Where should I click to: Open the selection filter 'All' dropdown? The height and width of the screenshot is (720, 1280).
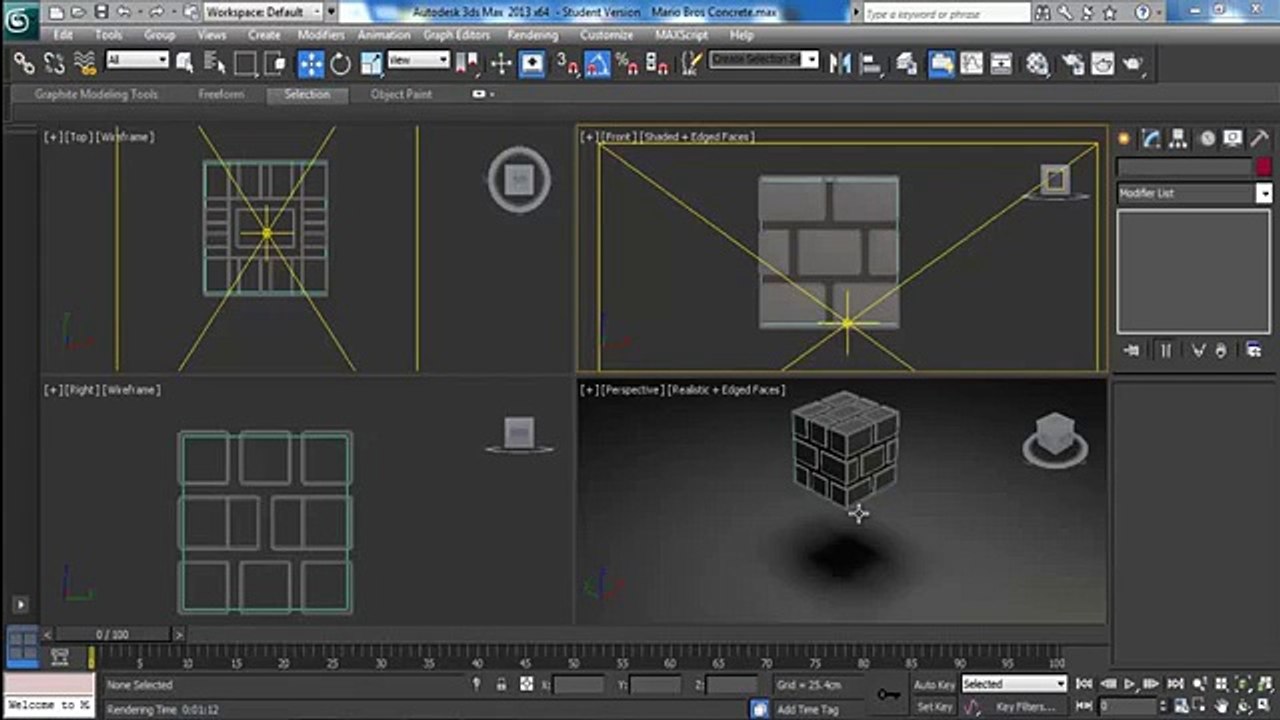[137, 60]
